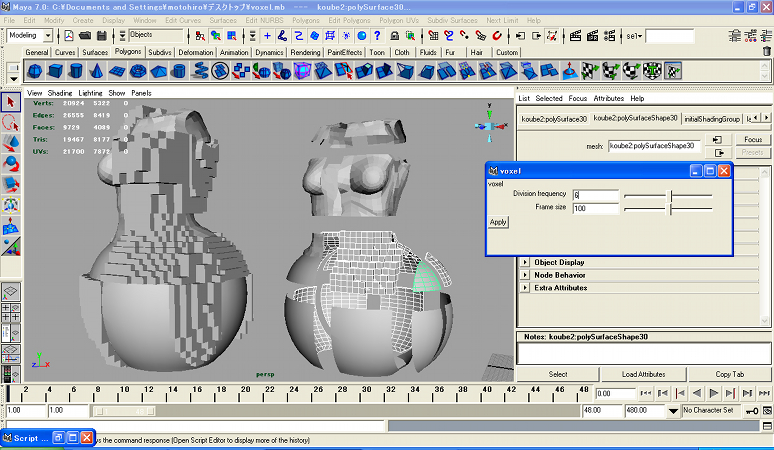The width and height of the screenshot is (774, 450).
Task: Create a polygon cube from the shelf
Action: coord(55,71)
